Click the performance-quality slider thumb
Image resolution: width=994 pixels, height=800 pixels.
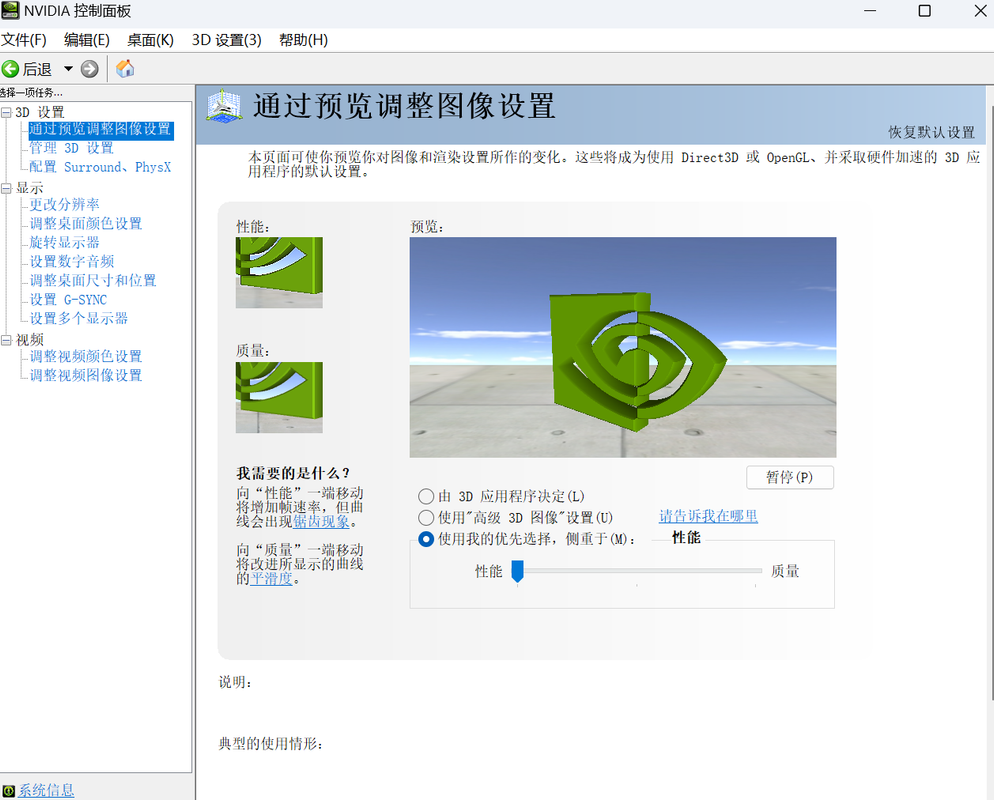(x=517, y=571)
